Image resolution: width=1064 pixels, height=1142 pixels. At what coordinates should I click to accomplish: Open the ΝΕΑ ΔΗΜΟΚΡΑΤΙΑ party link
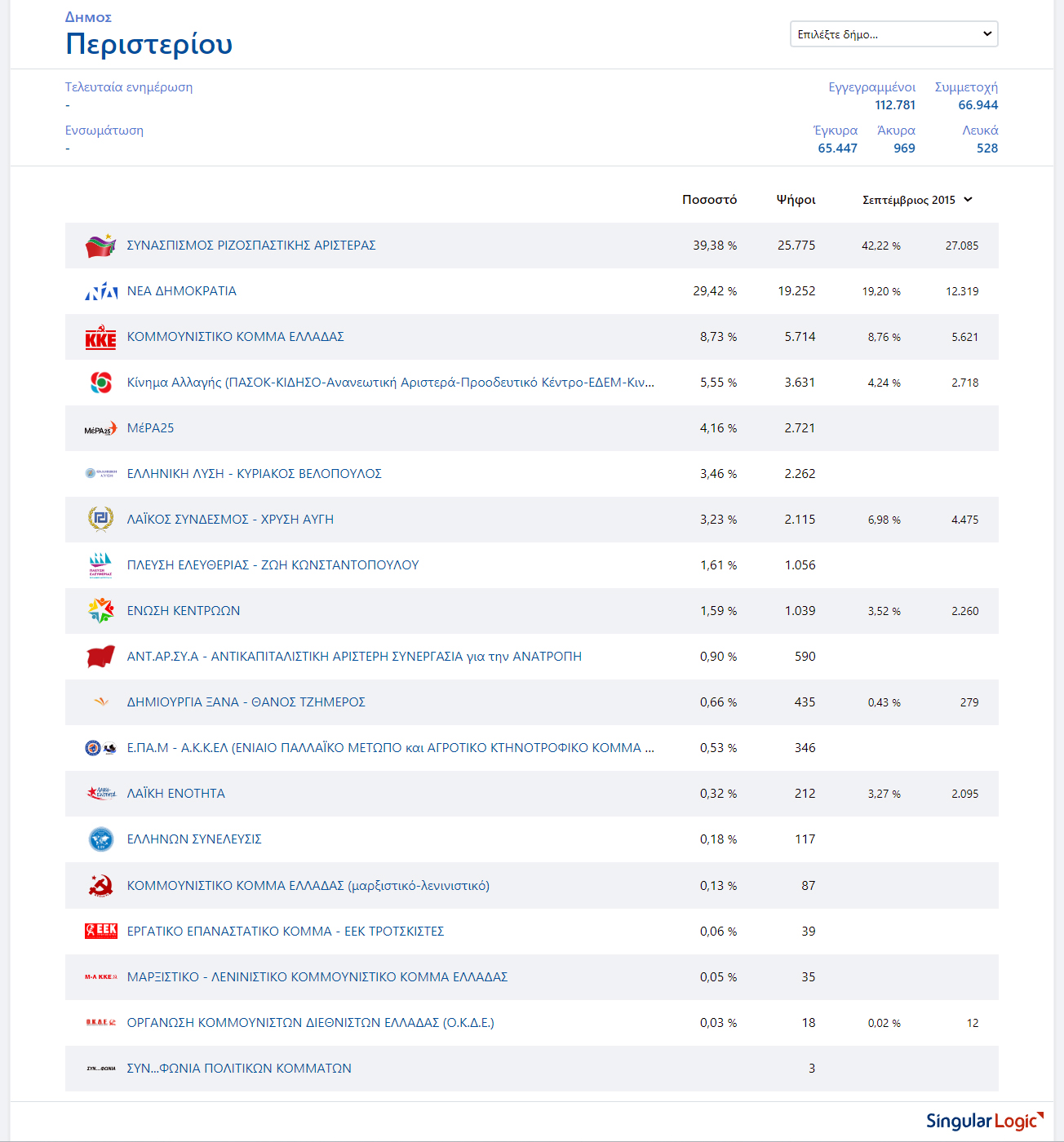click(x=181, y=291)
